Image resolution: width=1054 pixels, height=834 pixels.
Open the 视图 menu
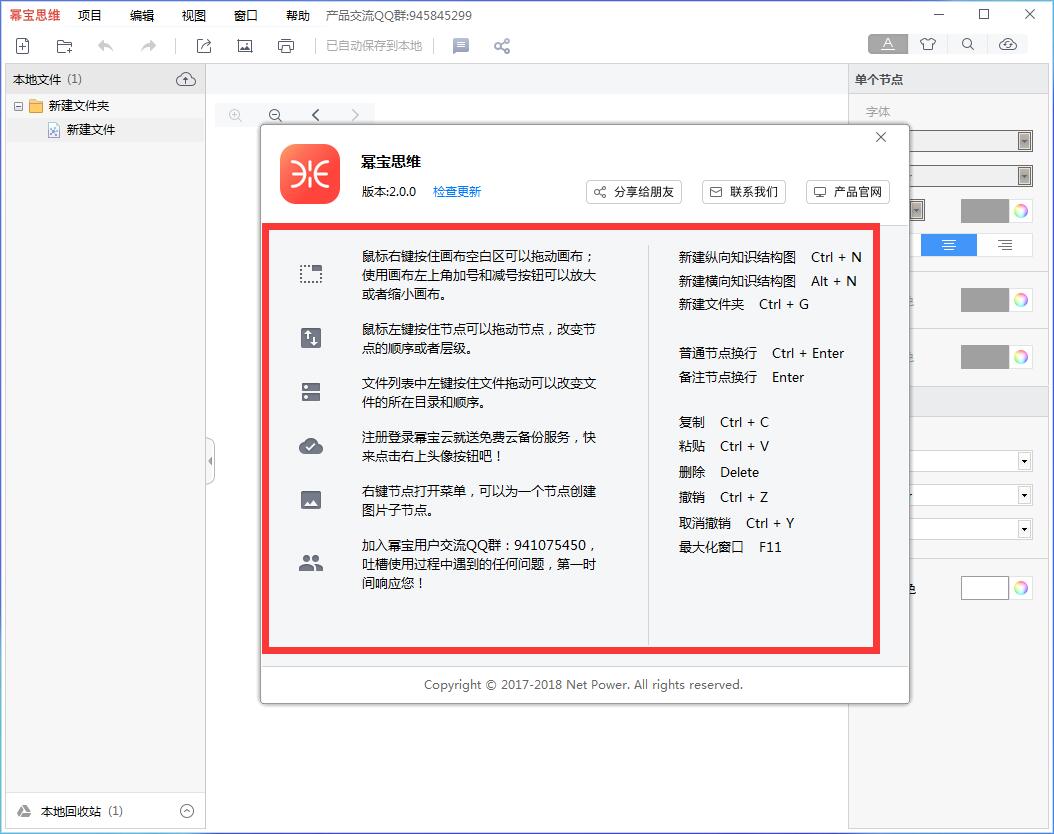pos(194,16)
